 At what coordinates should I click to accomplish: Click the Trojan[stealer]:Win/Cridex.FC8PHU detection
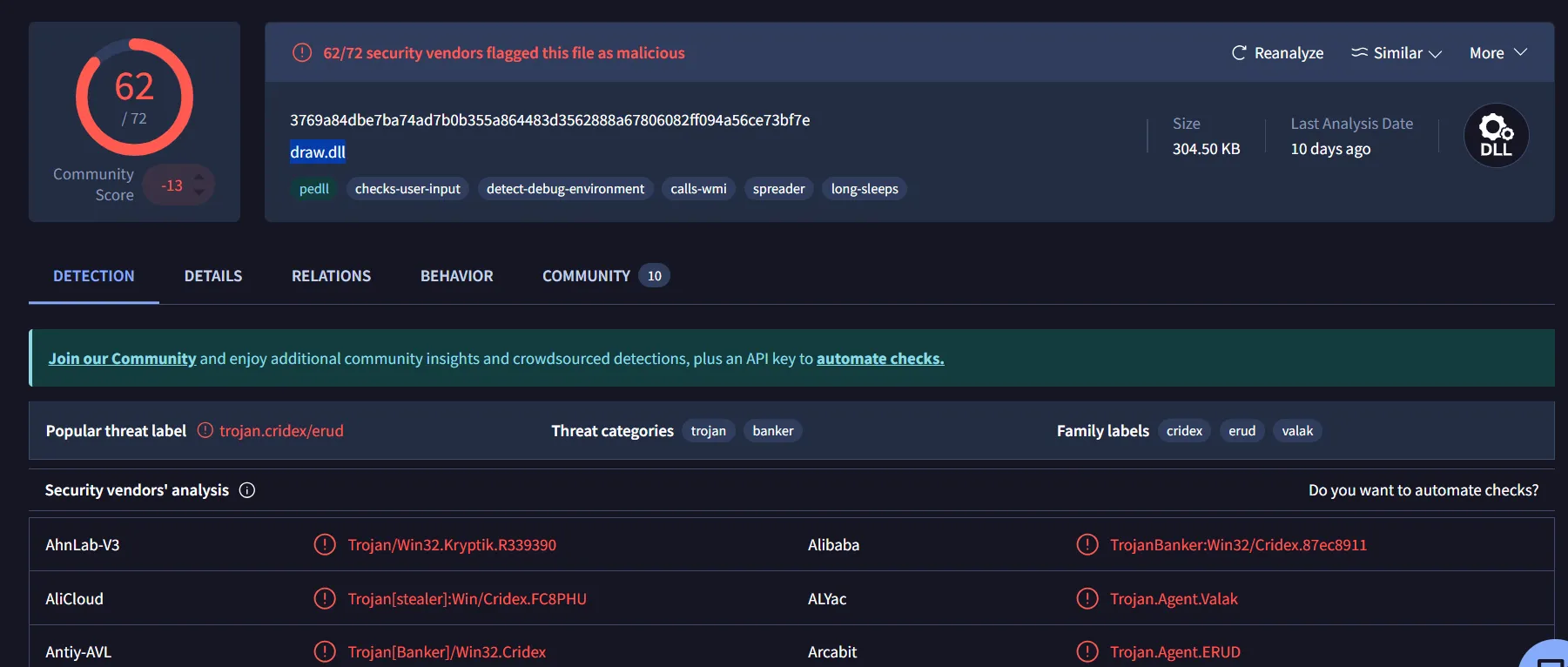coord(468,599)
